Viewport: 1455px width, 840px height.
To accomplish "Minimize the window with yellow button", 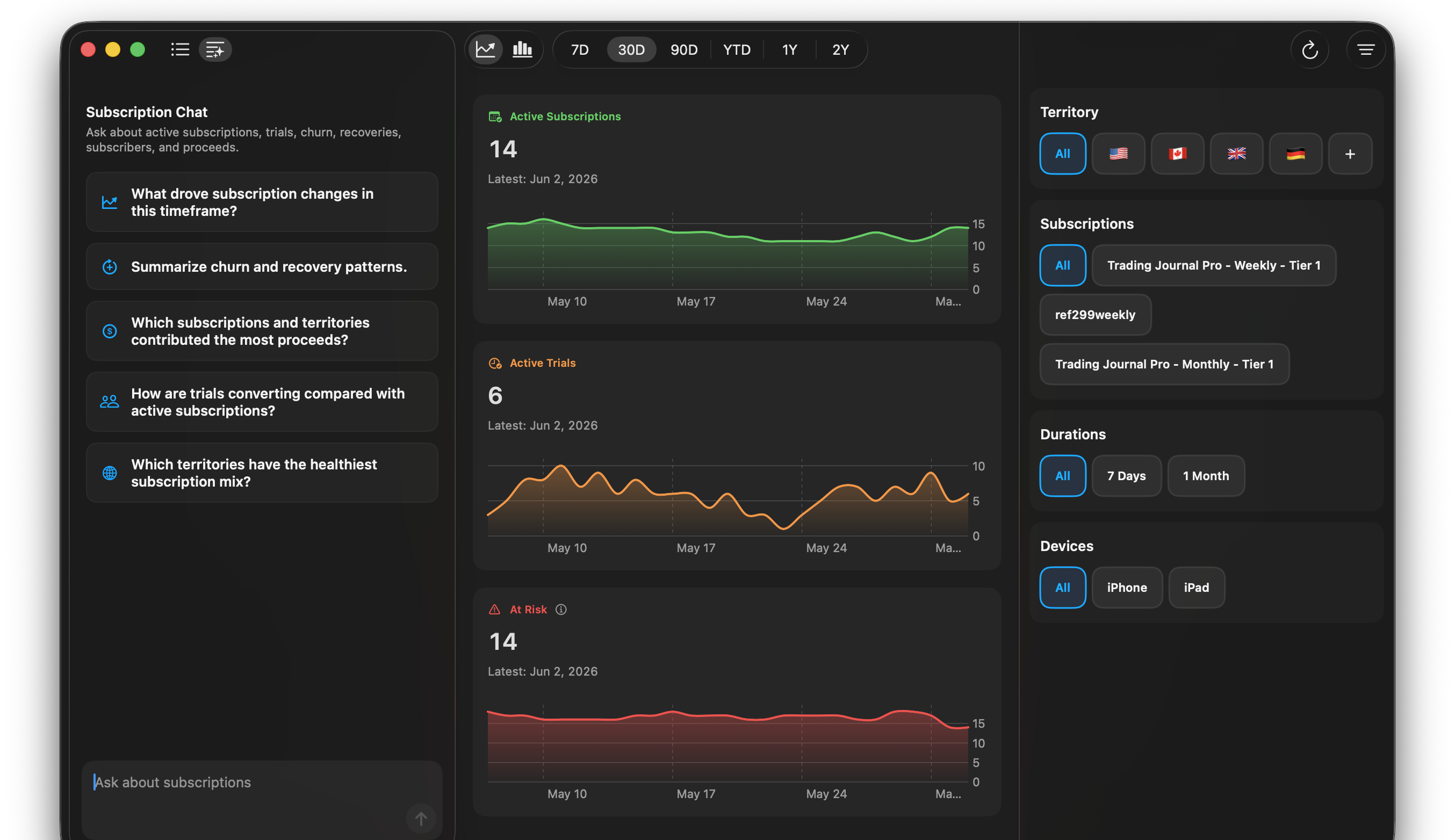I will 112,49.
